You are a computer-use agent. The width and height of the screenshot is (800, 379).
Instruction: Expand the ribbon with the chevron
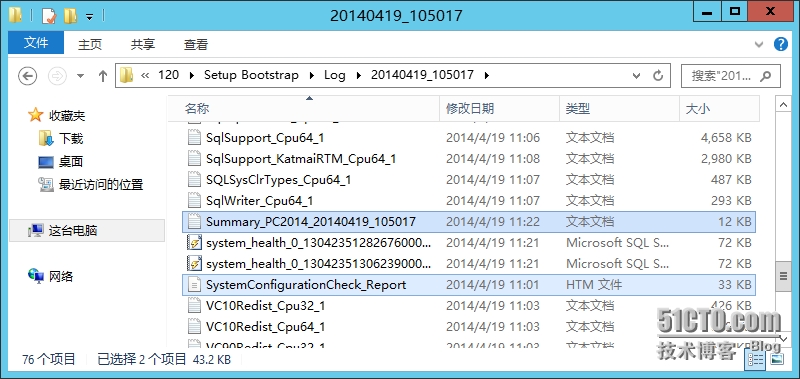[759, 44]
